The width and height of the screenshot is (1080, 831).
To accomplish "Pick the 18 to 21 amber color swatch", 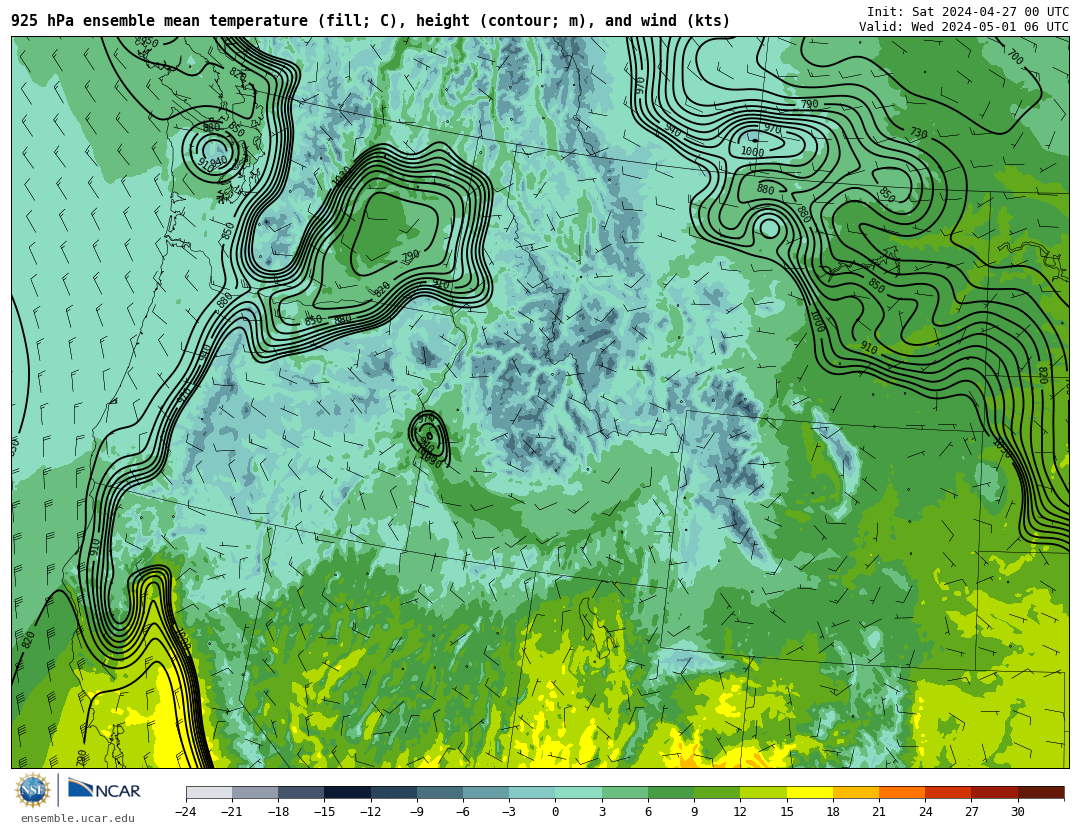I will 856,792.
